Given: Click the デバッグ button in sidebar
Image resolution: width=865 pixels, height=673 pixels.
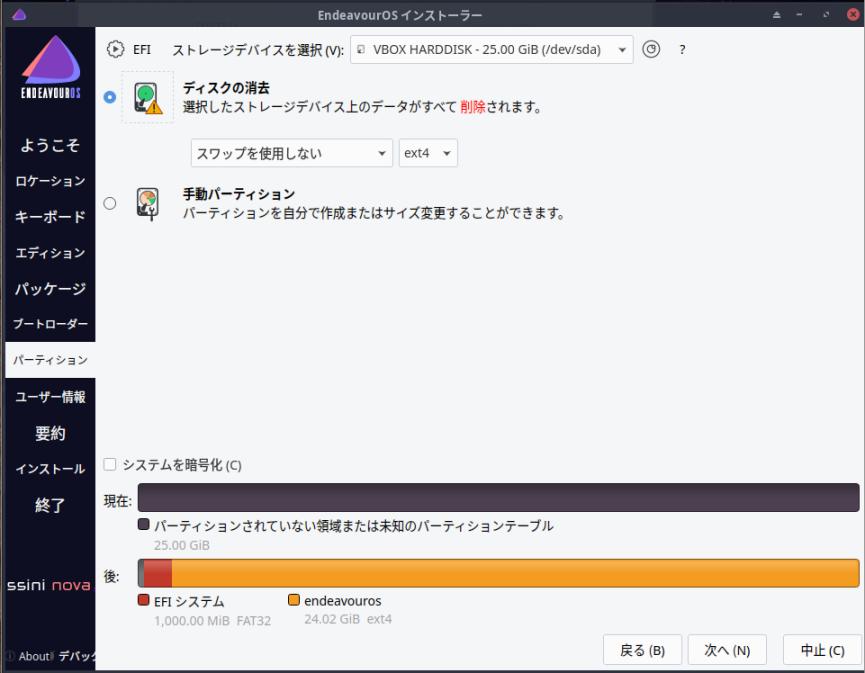Looking at the screenshot, I should point(77,656).
